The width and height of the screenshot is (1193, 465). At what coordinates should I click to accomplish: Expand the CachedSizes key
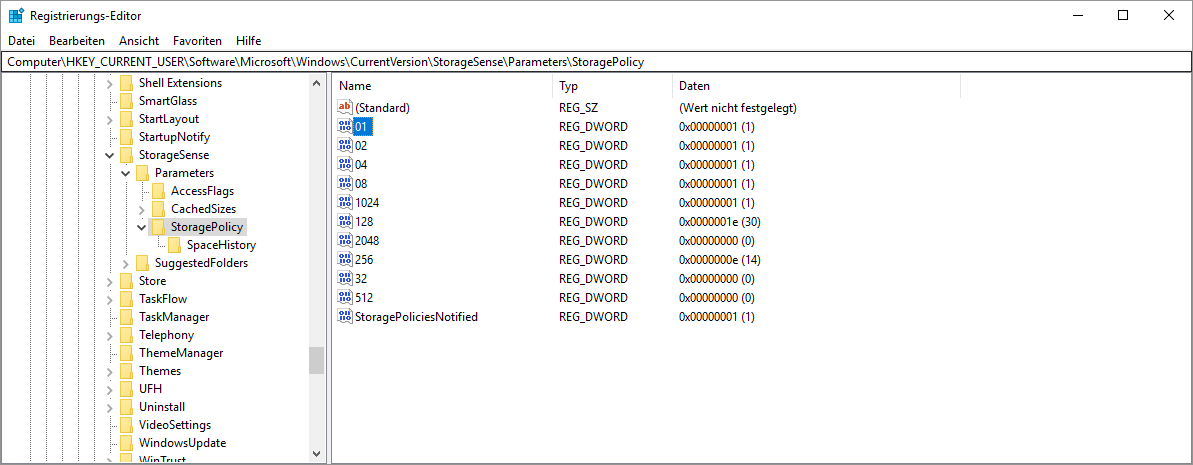142,209
